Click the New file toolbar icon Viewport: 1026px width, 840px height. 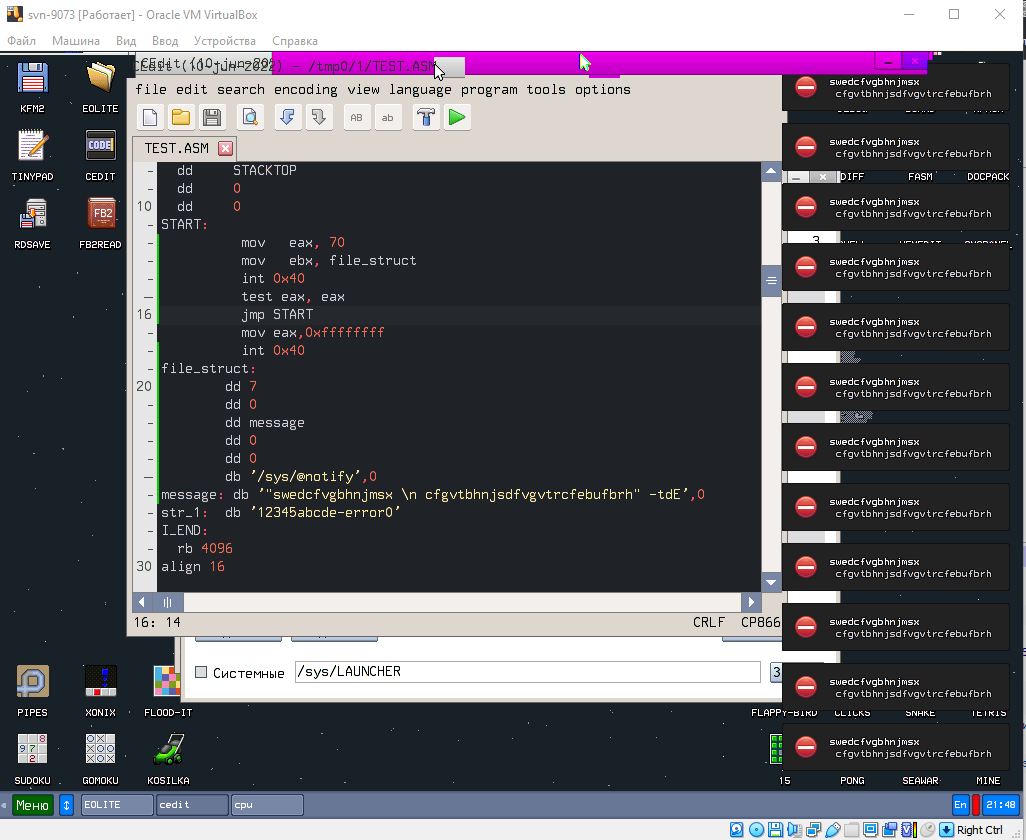pos(150,118)
